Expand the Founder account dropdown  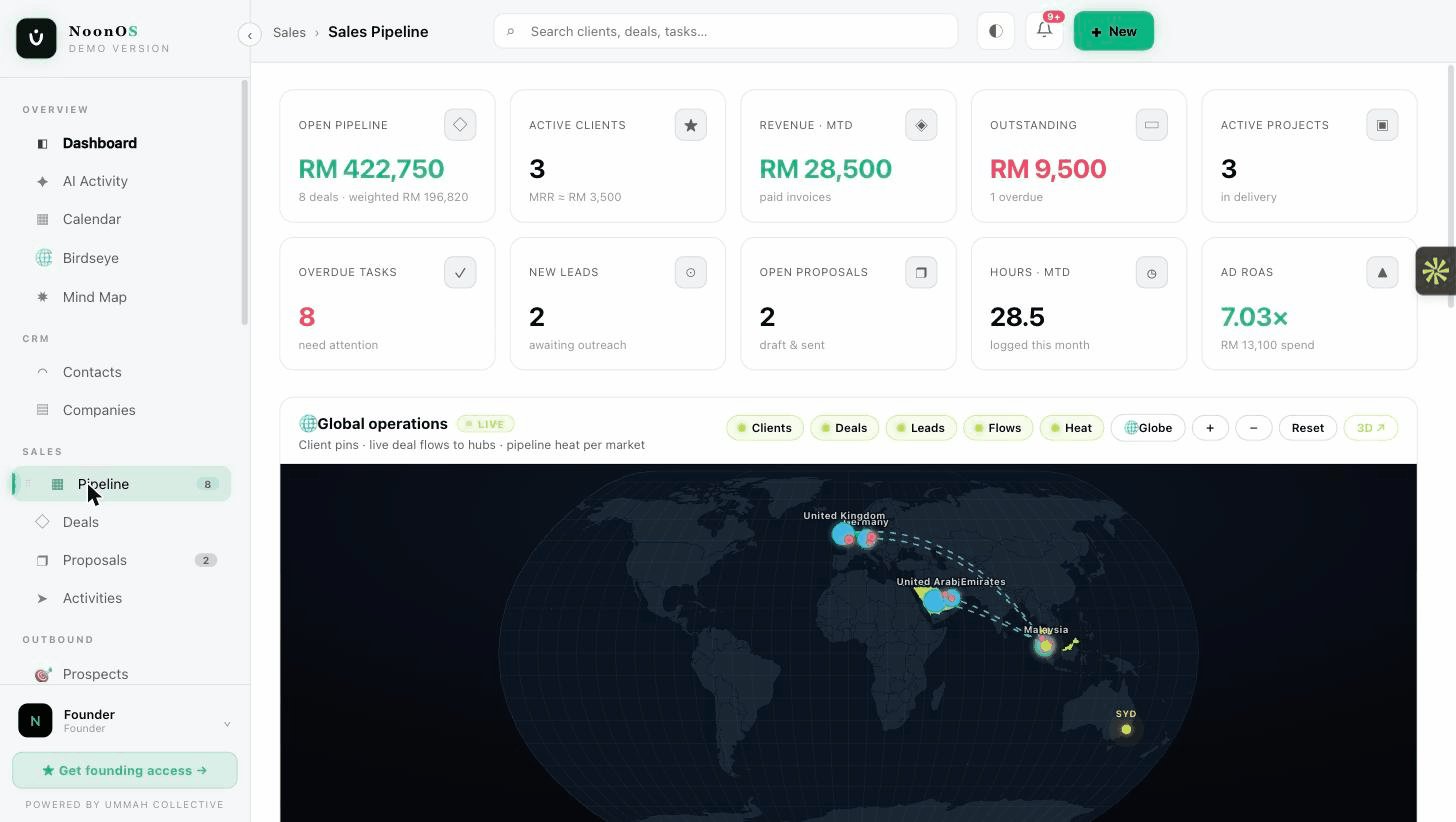tap(227, 724)
